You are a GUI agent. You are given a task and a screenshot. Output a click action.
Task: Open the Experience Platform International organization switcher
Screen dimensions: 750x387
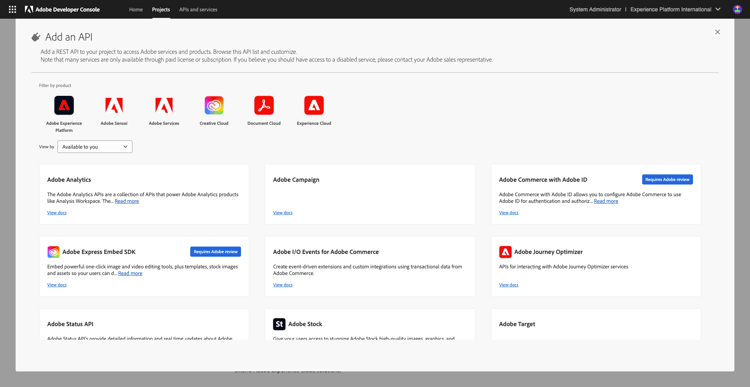click(x=675, y=9)
